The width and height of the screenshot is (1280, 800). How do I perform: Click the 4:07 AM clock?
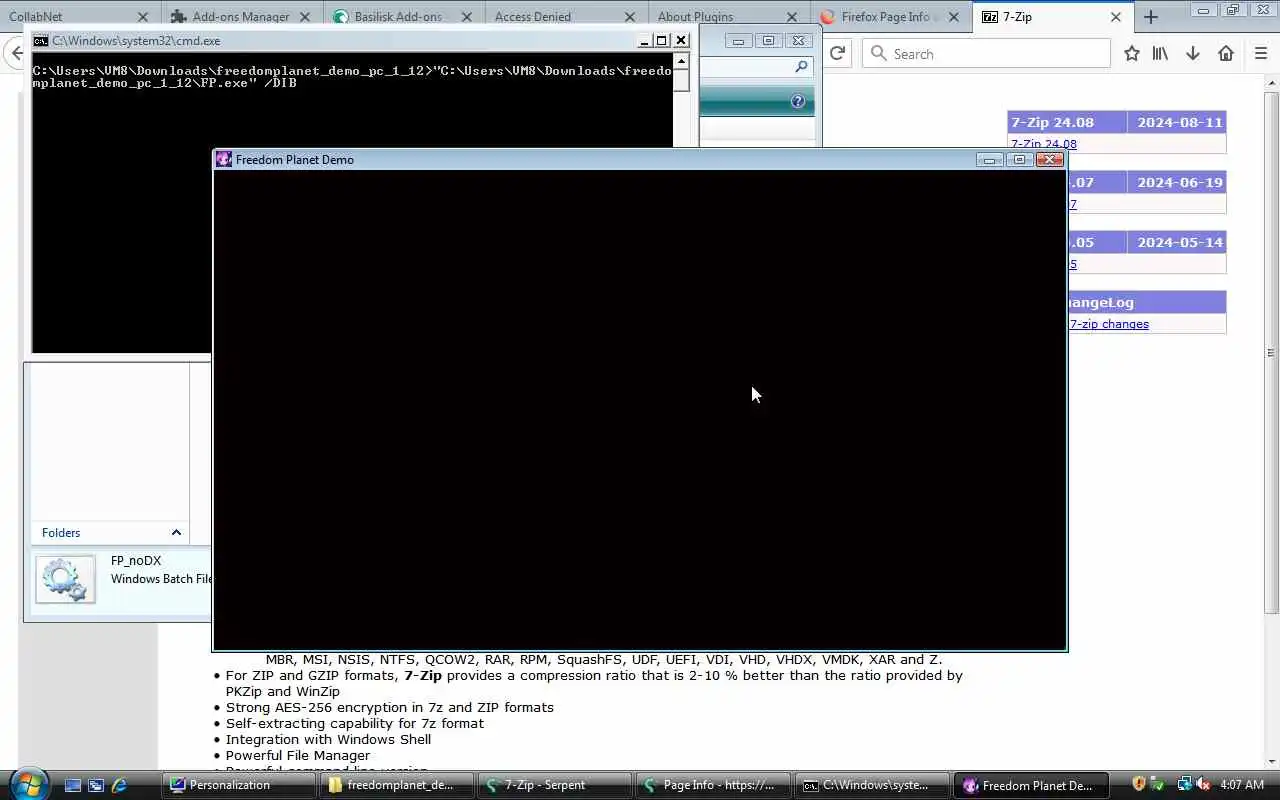pyautogui.click(x=1242, y=785)
